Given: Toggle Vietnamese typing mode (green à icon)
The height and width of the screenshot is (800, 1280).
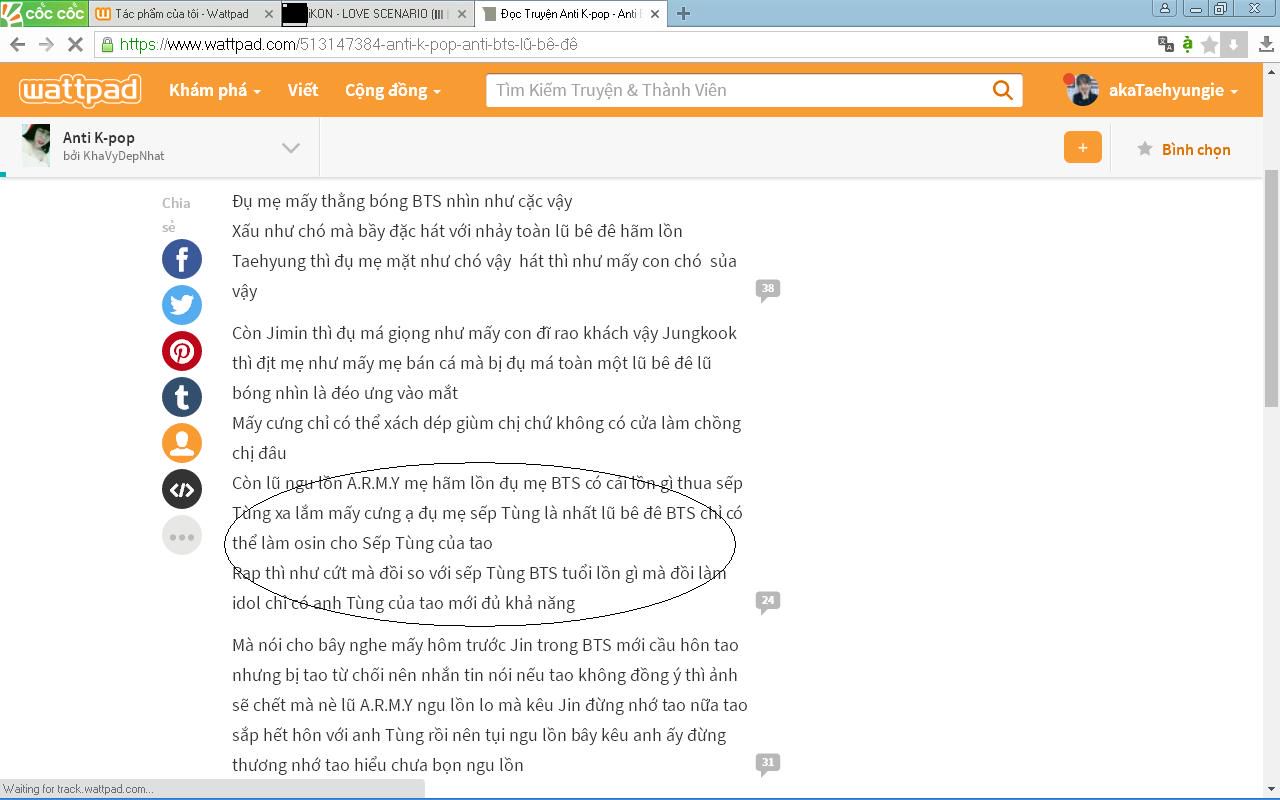Looking at the screenshot, I should (1187, 44).
